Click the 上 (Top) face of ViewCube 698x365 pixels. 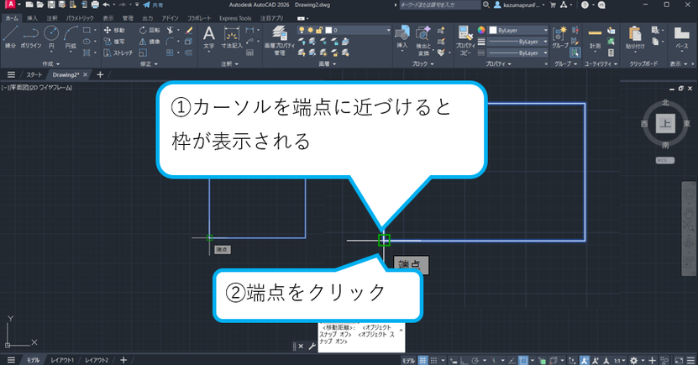(x=665, y=123)
